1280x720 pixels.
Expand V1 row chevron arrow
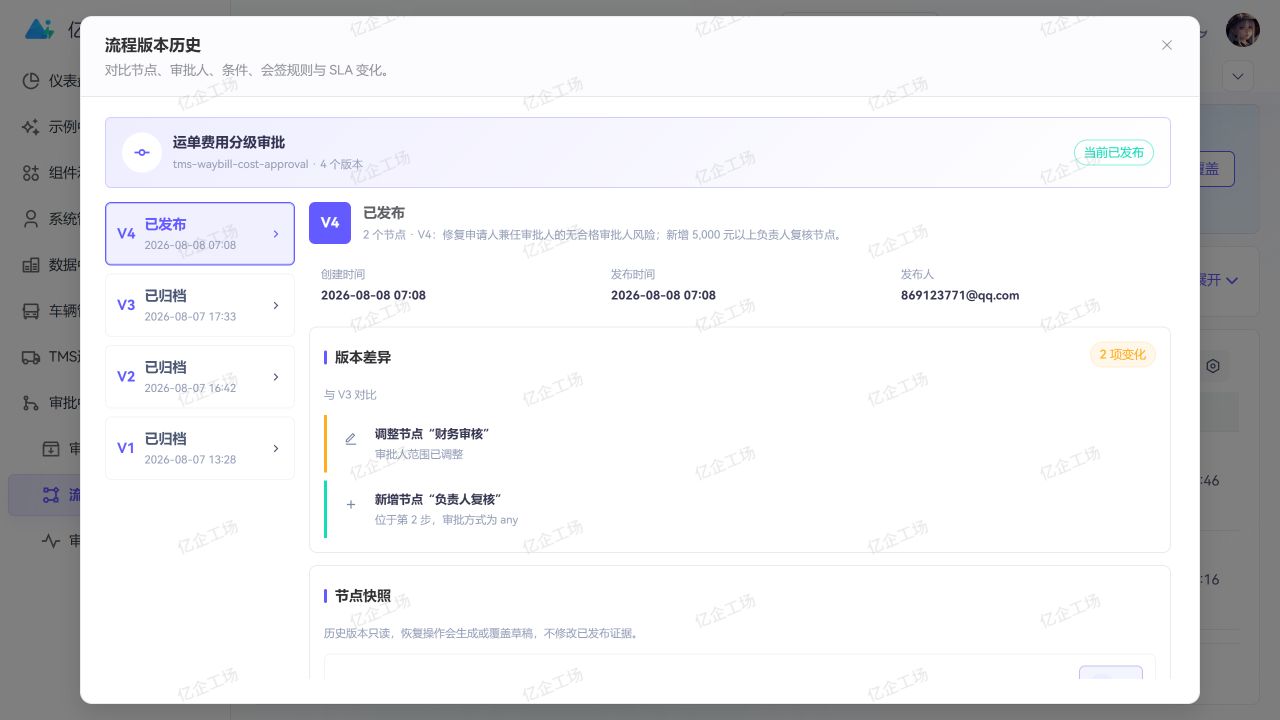(276, 449)
